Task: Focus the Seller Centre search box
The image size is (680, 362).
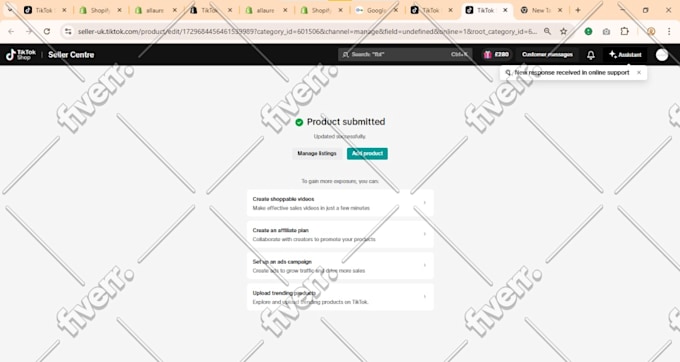Action: [405, 55]
